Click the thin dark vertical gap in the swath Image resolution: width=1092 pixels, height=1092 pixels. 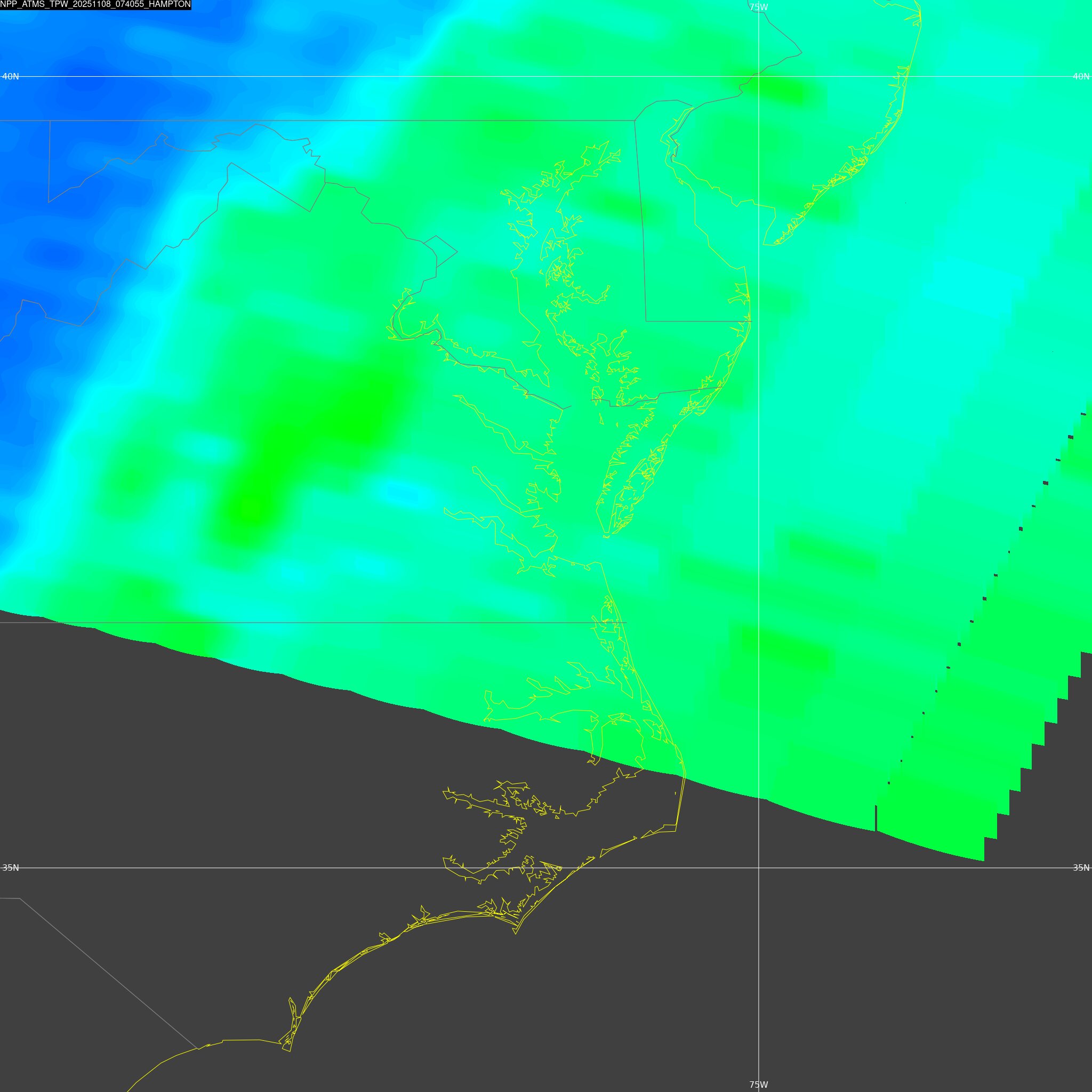876,818
